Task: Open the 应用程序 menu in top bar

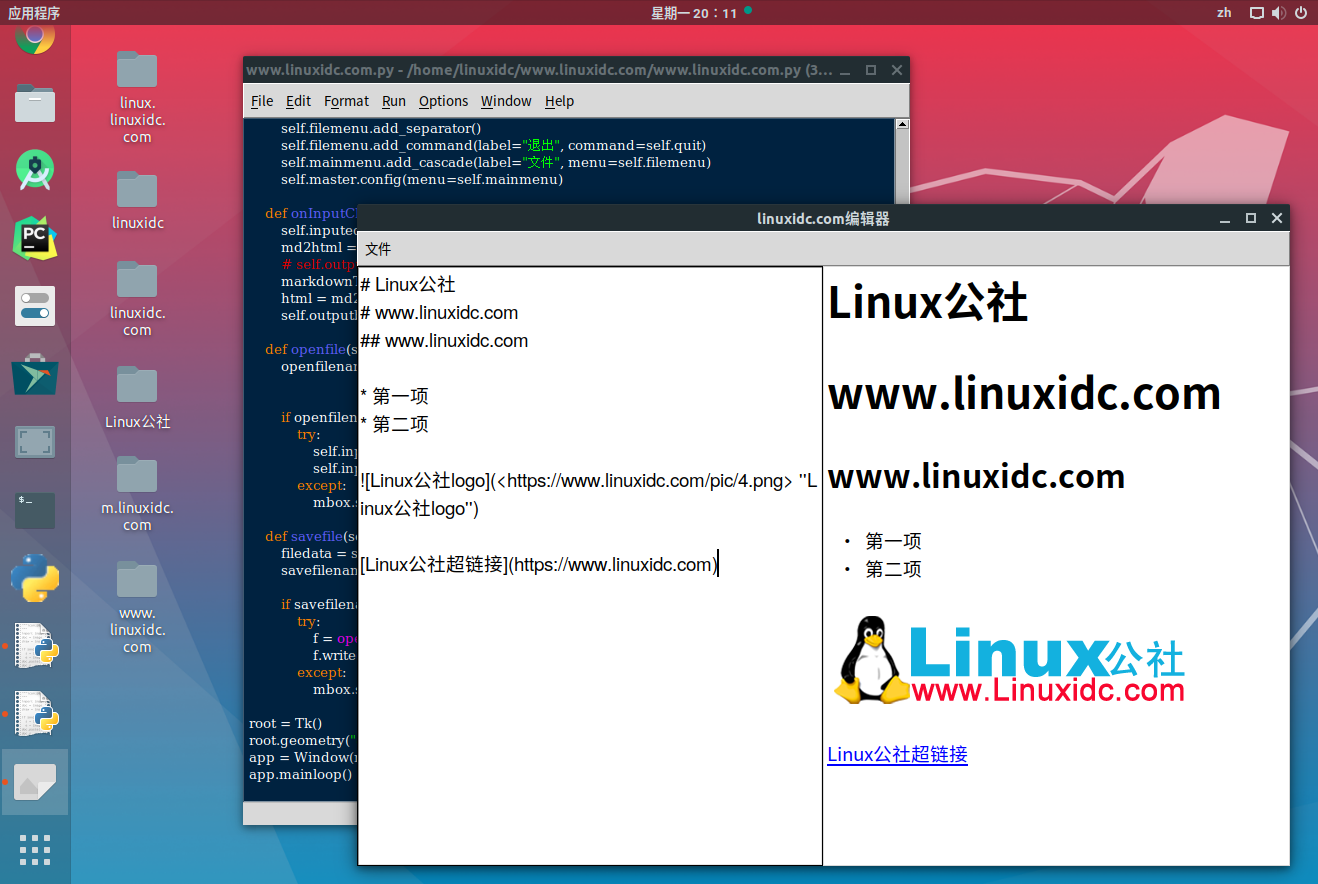Action: coord(34,13)
